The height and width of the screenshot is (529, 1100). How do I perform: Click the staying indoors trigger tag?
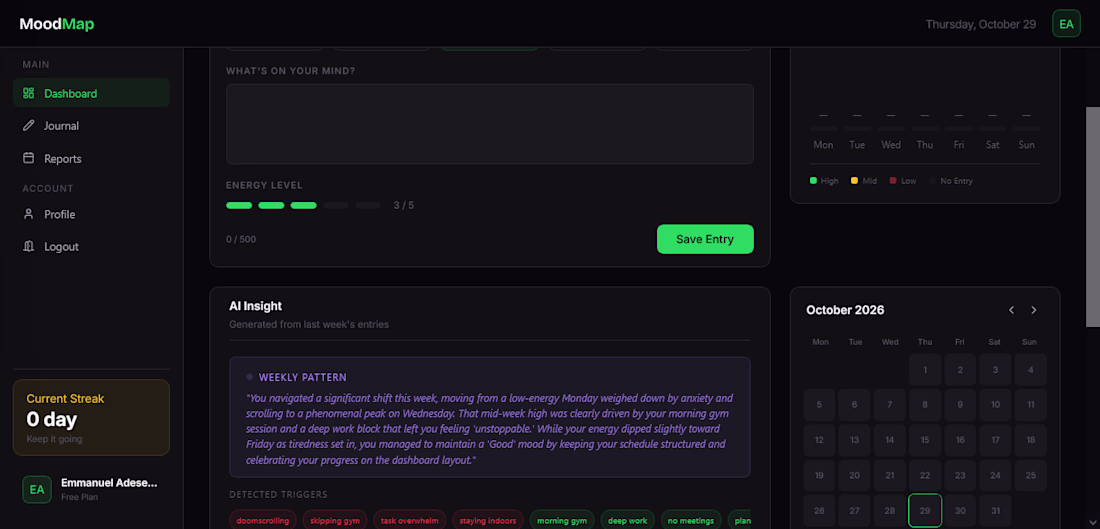tap(488, 521)
